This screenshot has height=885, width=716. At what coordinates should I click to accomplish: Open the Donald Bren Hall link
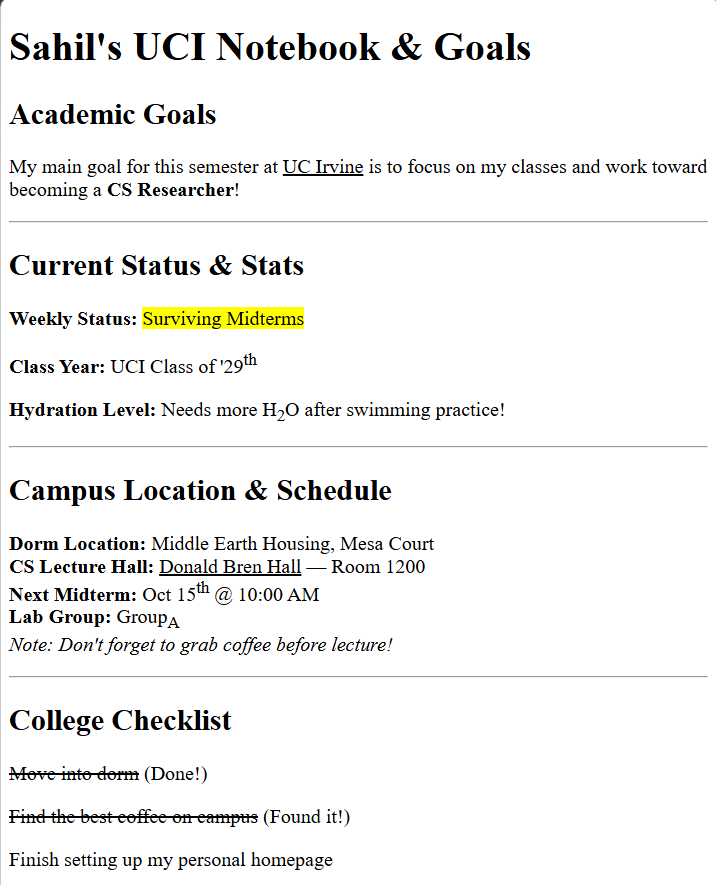[x=230, y=567]
